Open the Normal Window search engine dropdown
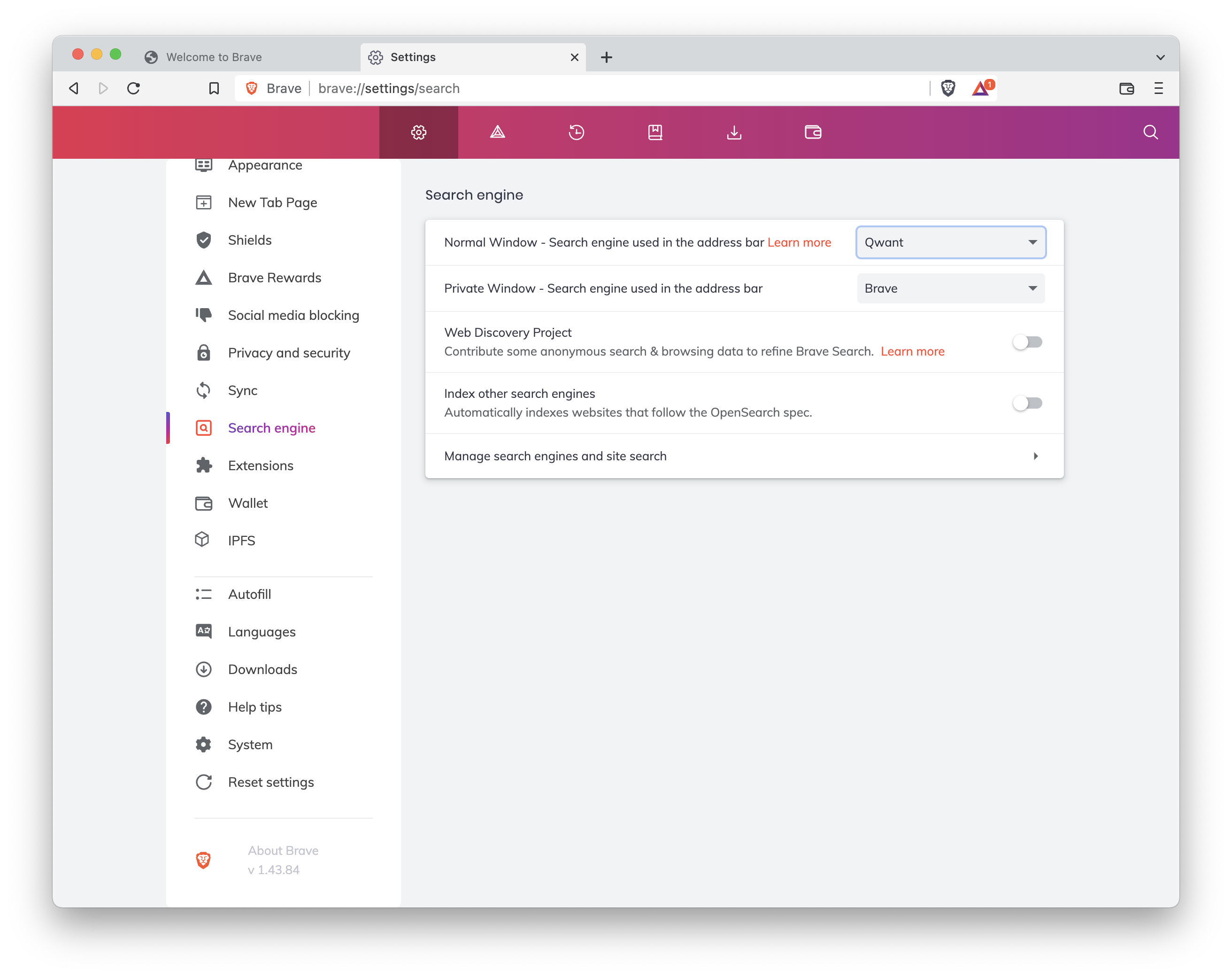The width and height of the screenshot is (1232, 977). 950,242
